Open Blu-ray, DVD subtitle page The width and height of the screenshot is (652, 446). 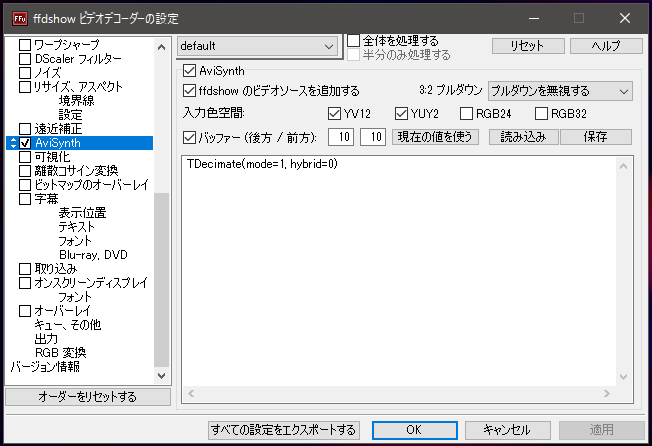pyautogui.click(x=93, y=255)
